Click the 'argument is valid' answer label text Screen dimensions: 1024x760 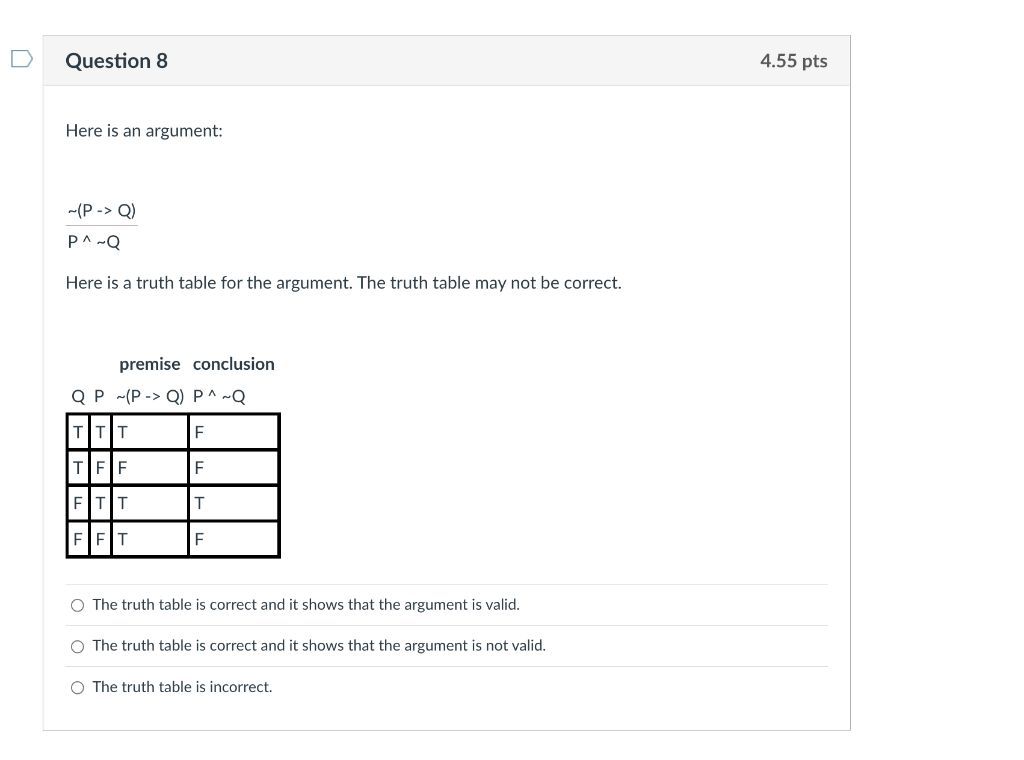(x=305, y=604)
